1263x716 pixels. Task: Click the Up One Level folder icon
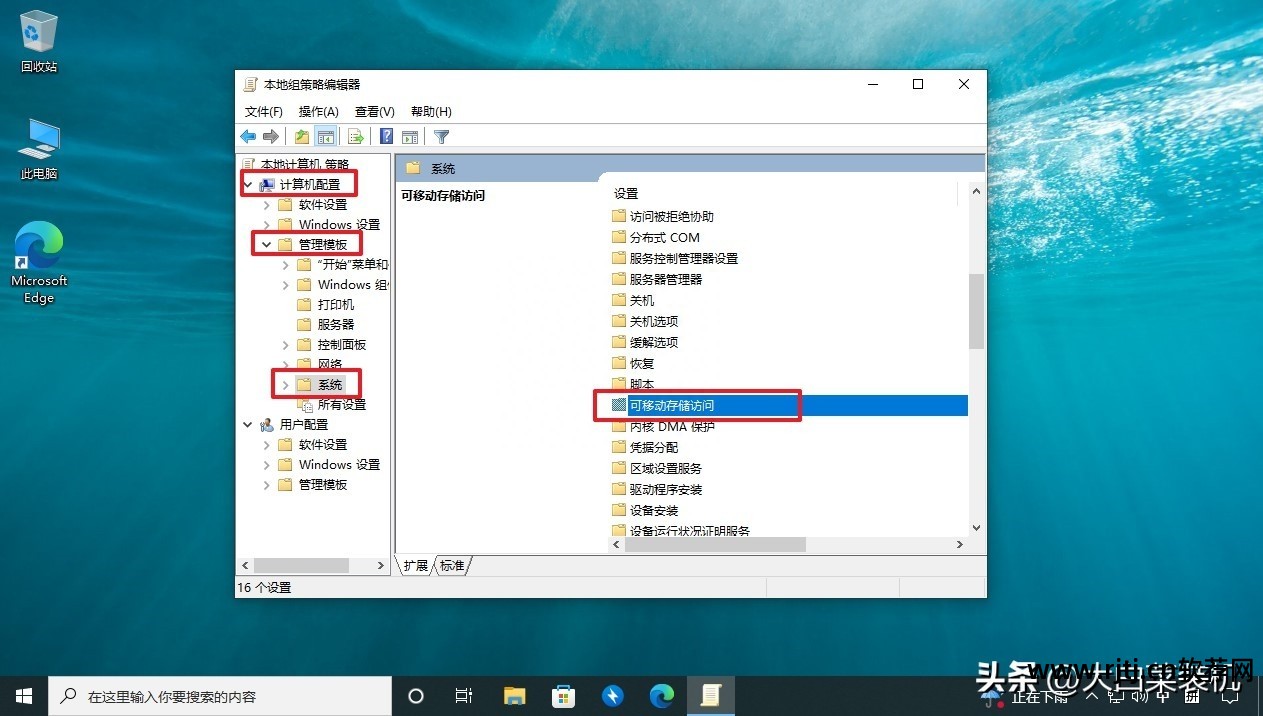[302, 137]
